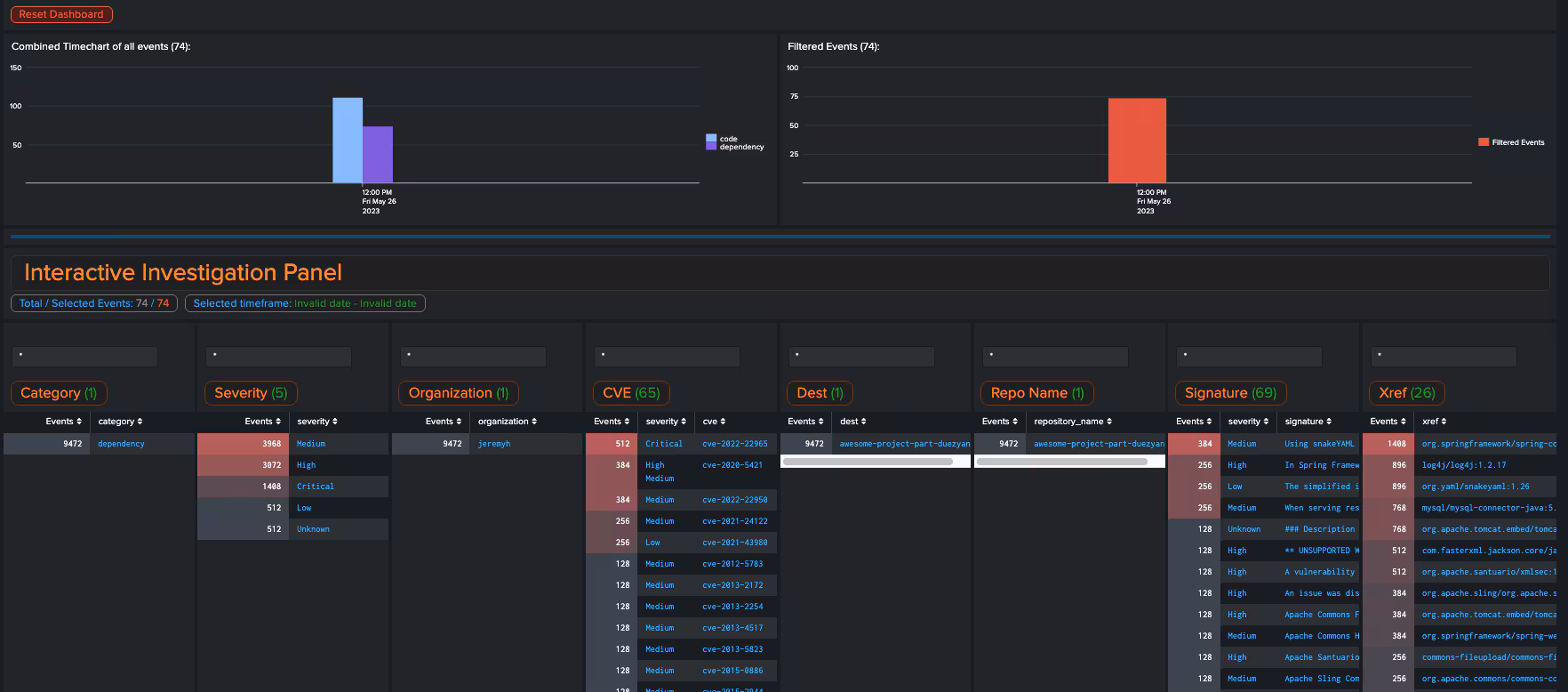Click the red Filtered Events bar
Image resolution: width=1568 pixels, height=692 pixels.
tap(1136, 141)
